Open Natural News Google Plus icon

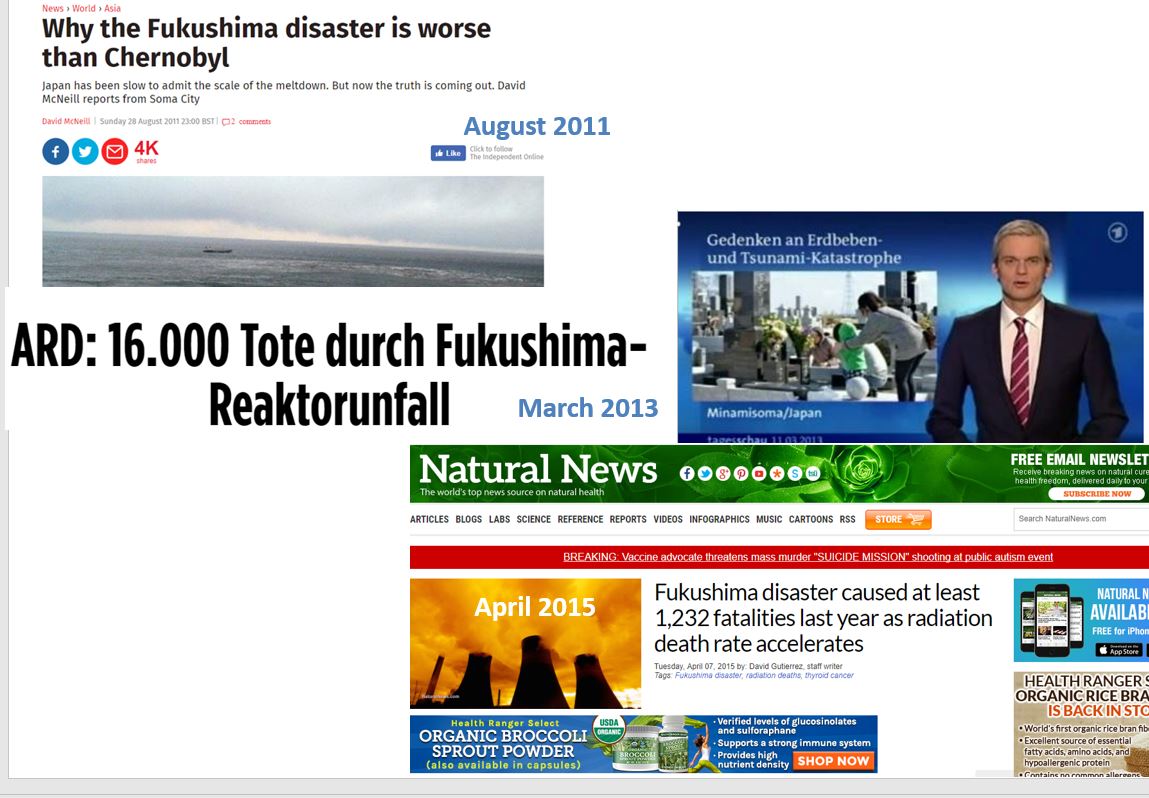tap(723, 473)
